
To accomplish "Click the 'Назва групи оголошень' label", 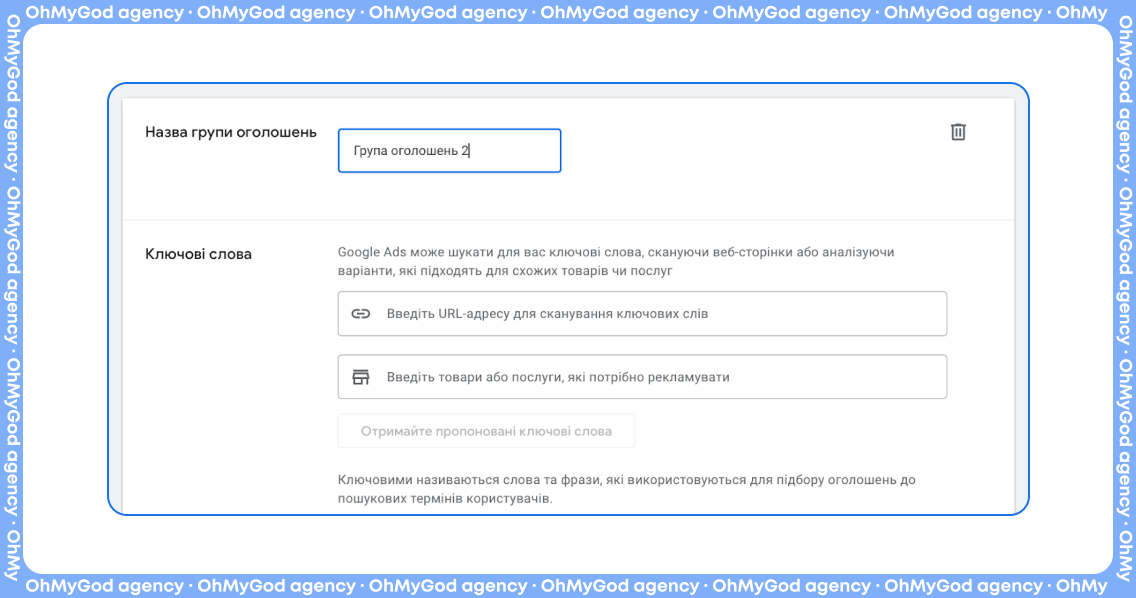I will pos(231,132).
